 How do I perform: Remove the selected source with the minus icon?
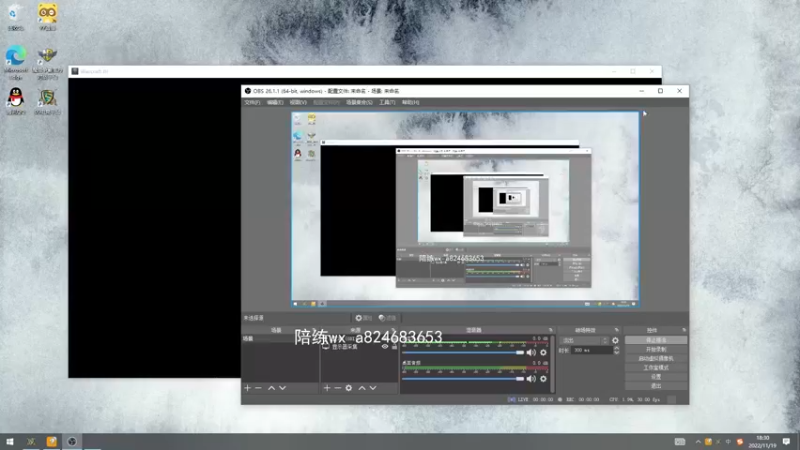pyautogui.click(x=338, y=388)
